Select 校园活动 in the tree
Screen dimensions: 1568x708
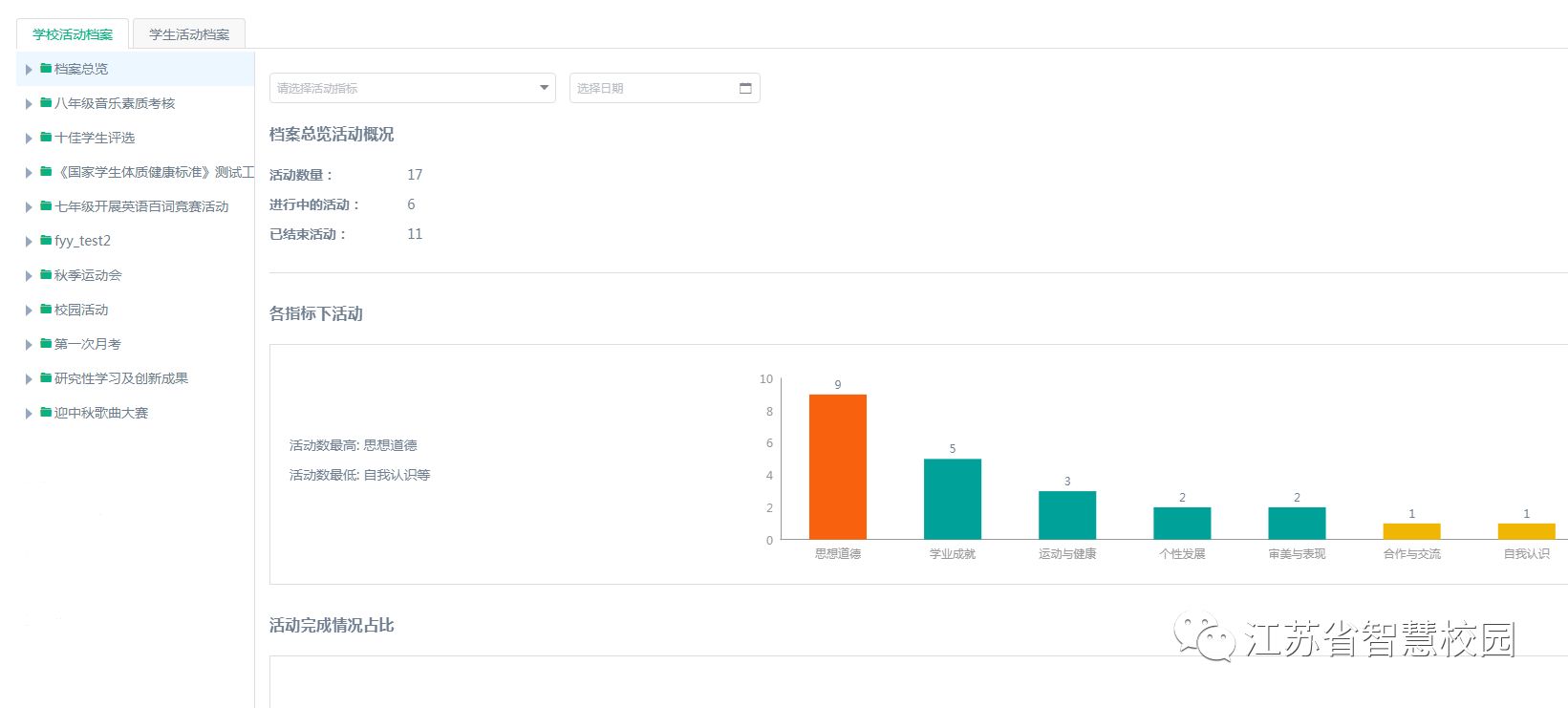pos(81,310)
